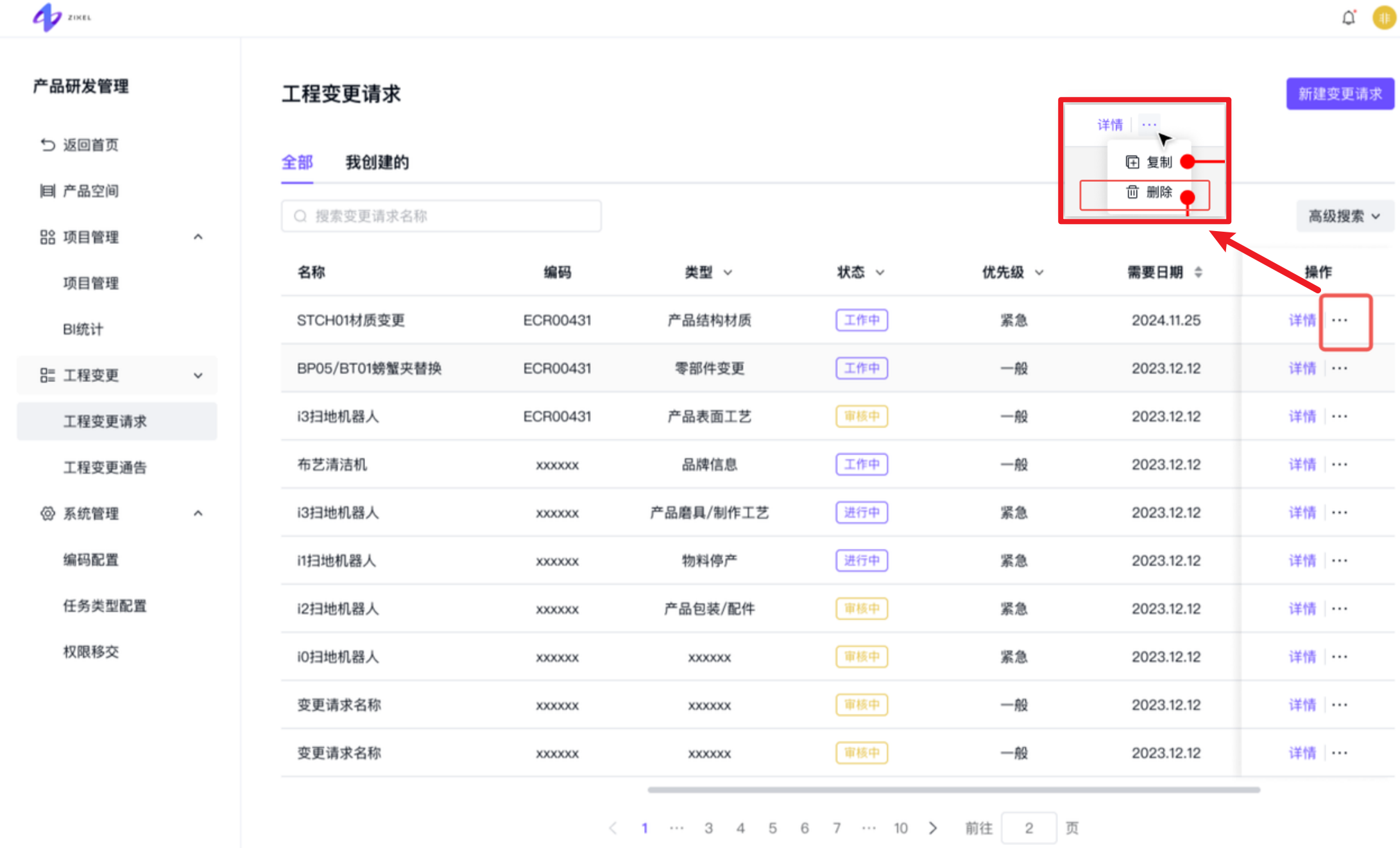Image resolution: width=1400 pixels, height=848 pixels.
Task: Click the search magnifier icon
Action: coord(300,216)
